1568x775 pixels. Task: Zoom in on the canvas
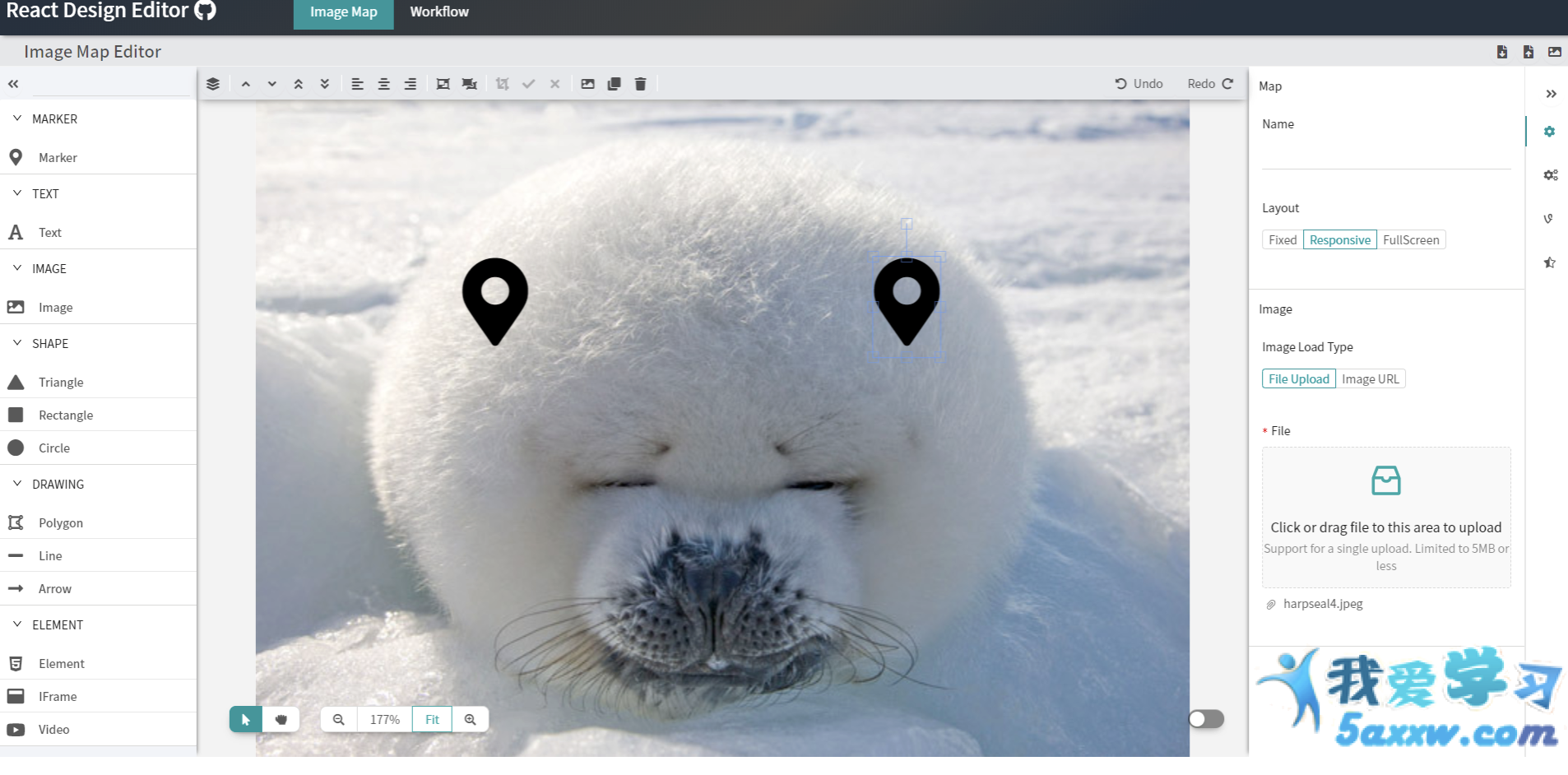[471, 719]
